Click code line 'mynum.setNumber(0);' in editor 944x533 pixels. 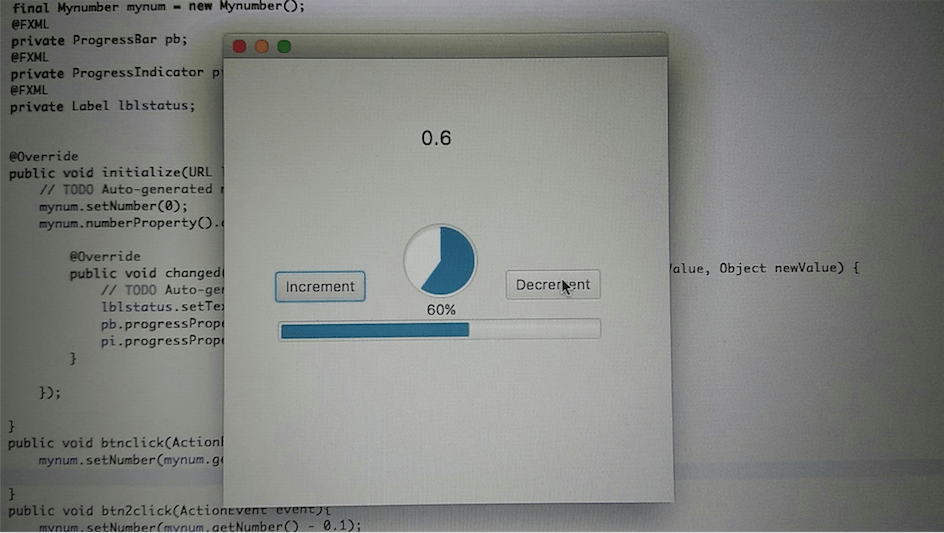point(113,206)
